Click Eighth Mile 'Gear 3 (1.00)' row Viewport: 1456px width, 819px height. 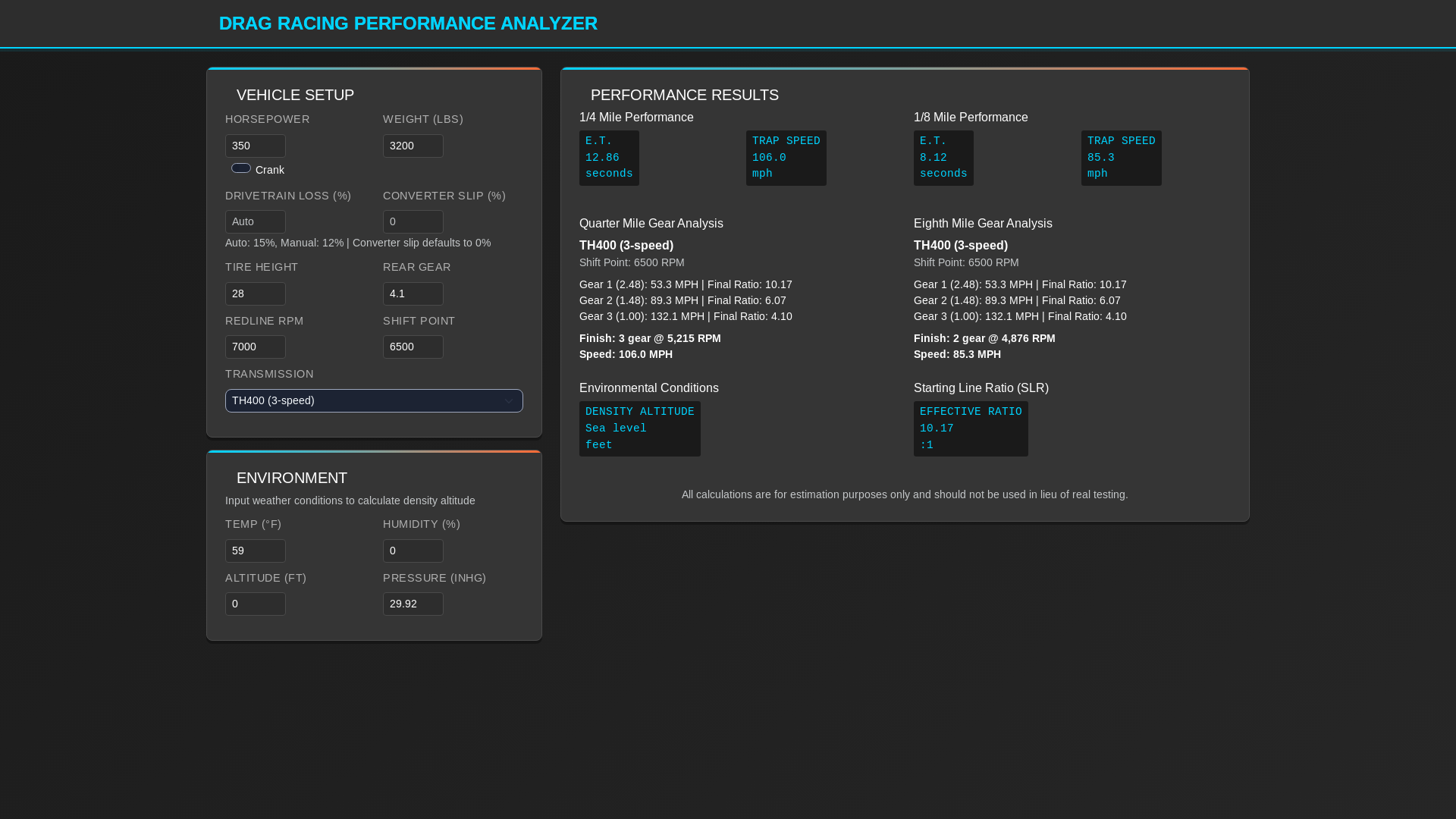[x=1020, y=316]
